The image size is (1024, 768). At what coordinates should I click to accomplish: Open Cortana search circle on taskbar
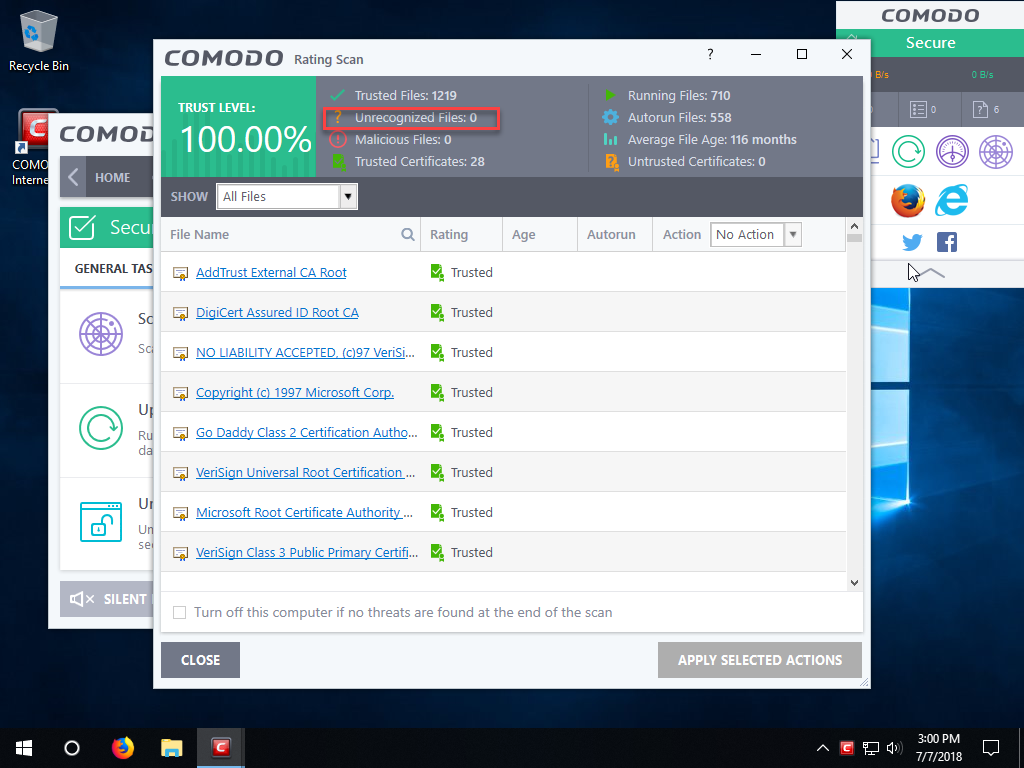(72, 748)
